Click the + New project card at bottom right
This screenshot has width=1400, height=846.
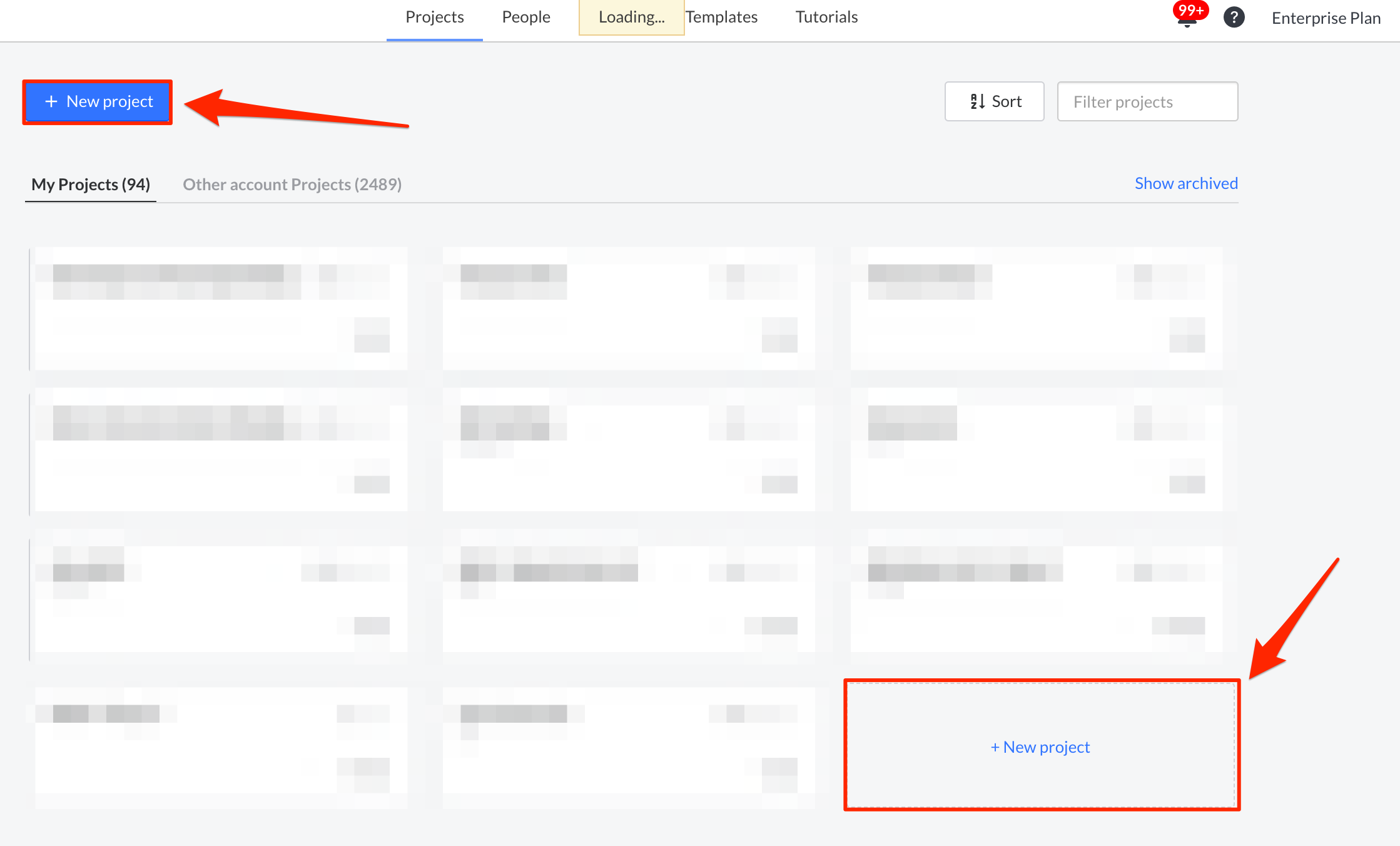point(1040,746)
